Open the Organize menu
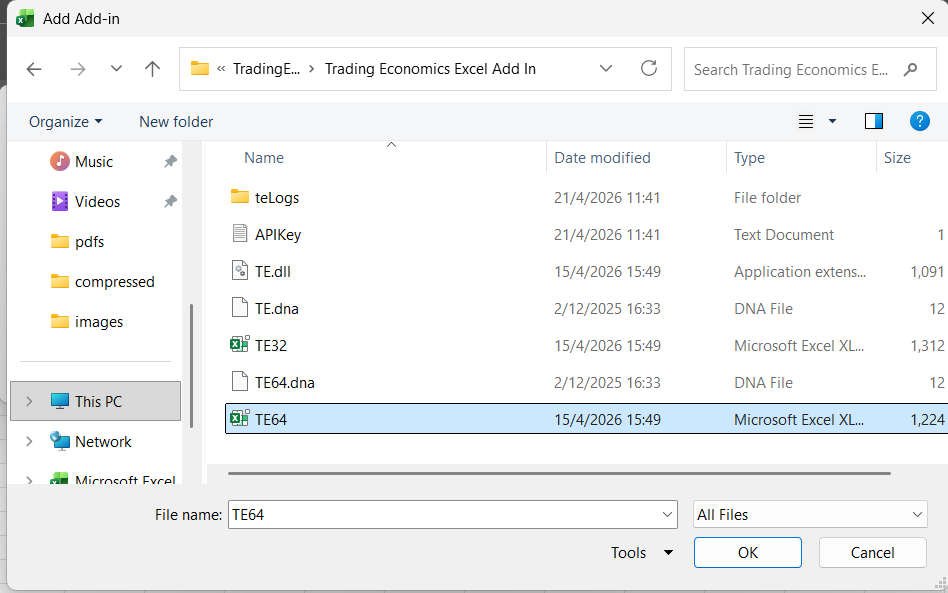The image size is (948, 593). (x=65, y=122)
